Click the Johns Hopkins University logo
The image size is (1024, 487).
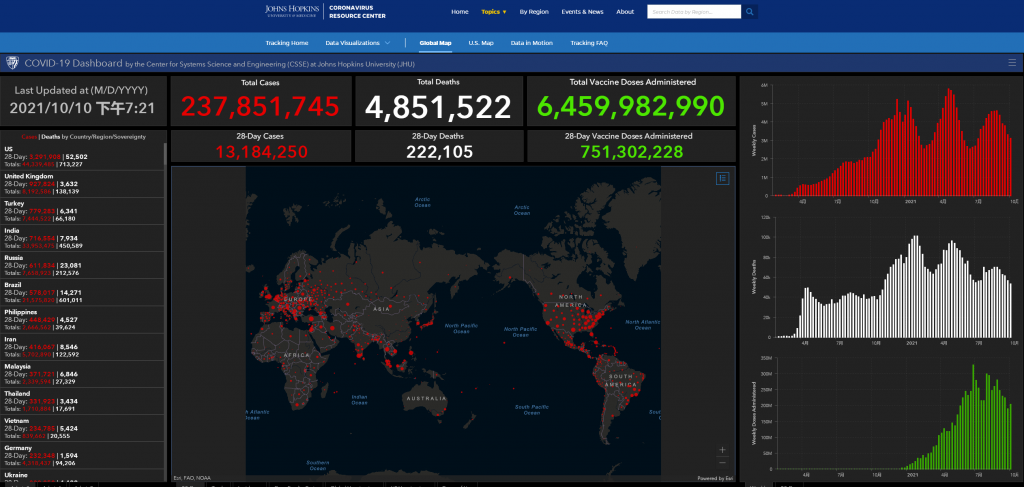click(x=289, y=12)
